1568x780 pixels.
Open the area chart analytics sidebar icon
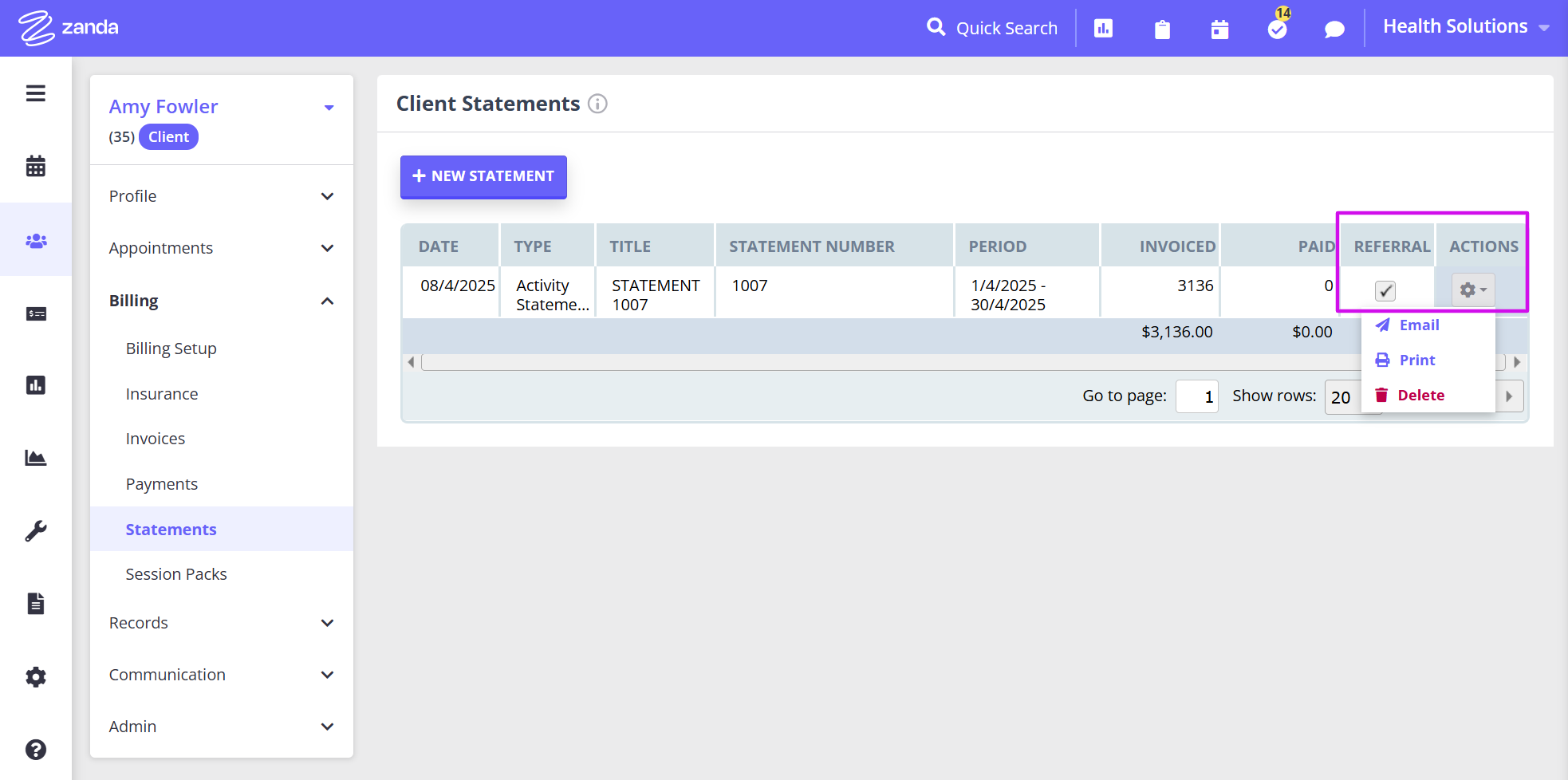pos(36,458)
